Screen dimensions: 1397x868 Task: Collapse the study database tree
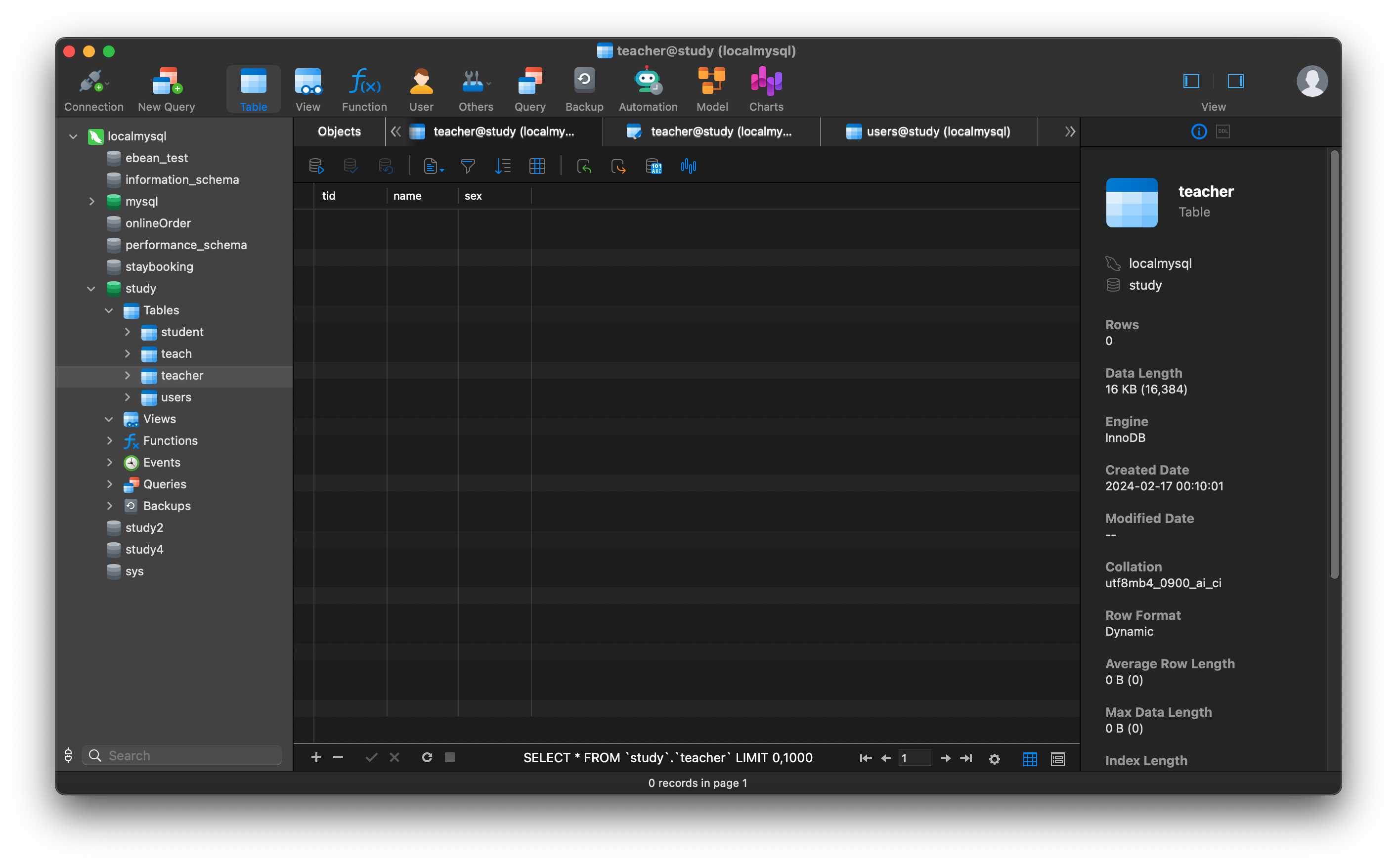90,289
